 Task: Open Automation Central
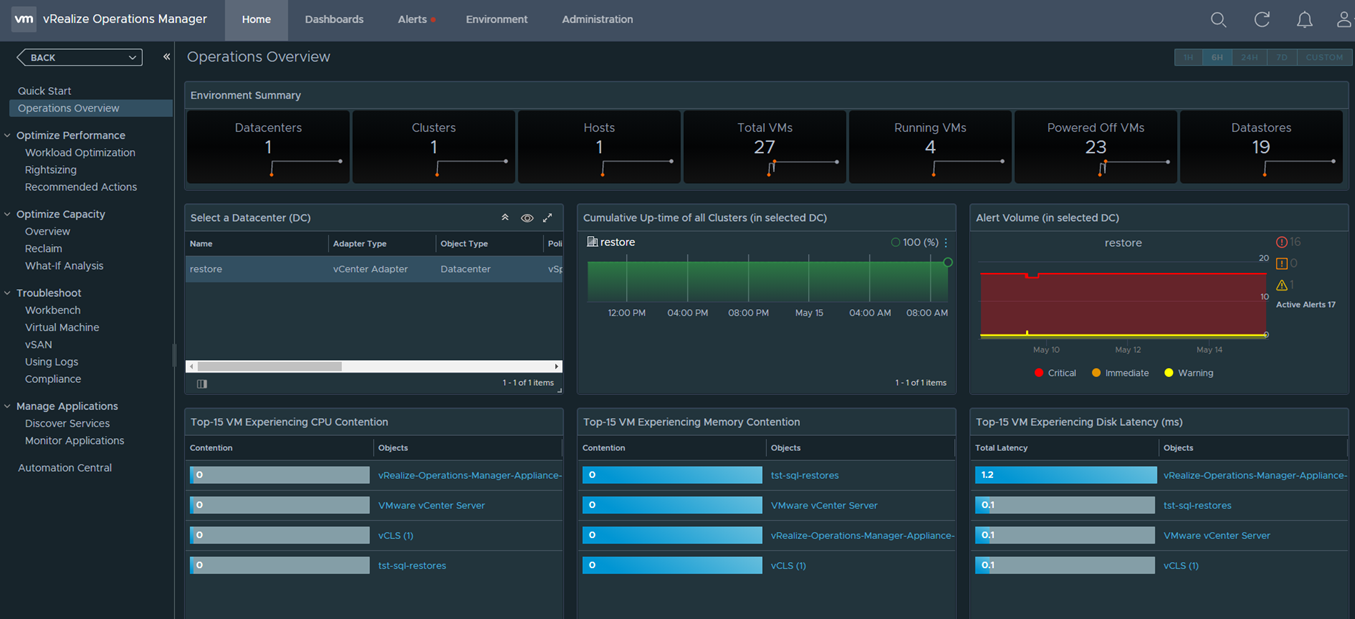pos(65,468)
